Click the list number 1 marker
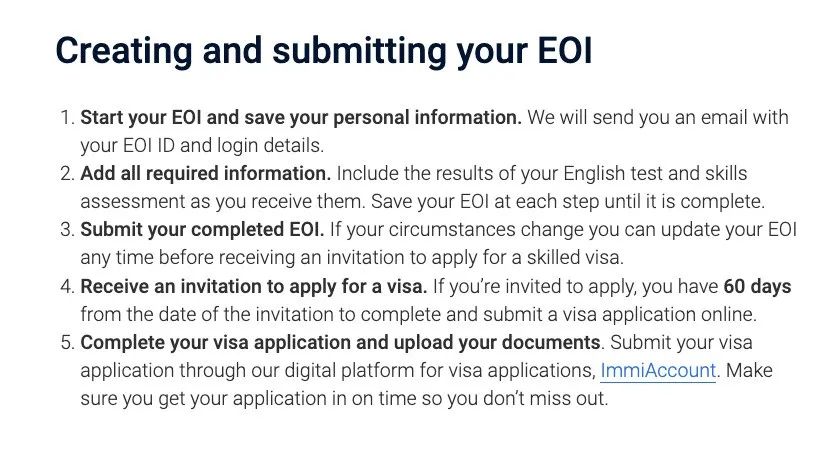 click(67, 117)
